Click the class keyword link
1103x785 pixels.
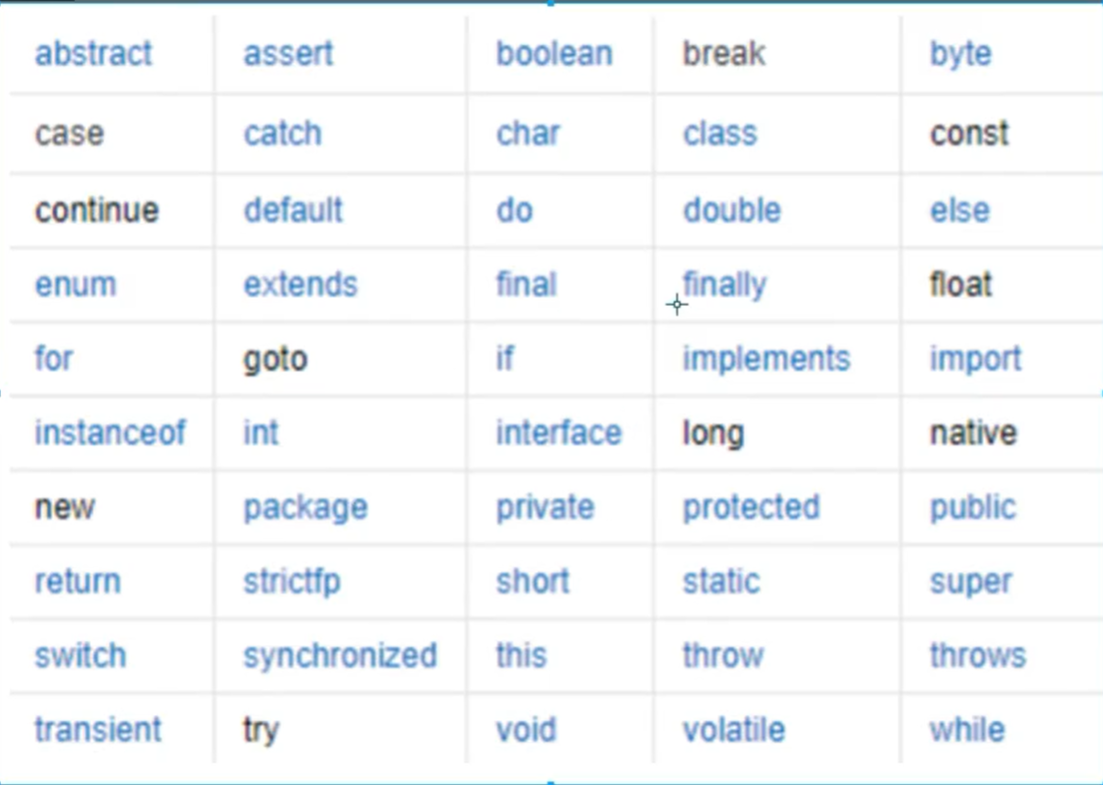pos(720,133)
